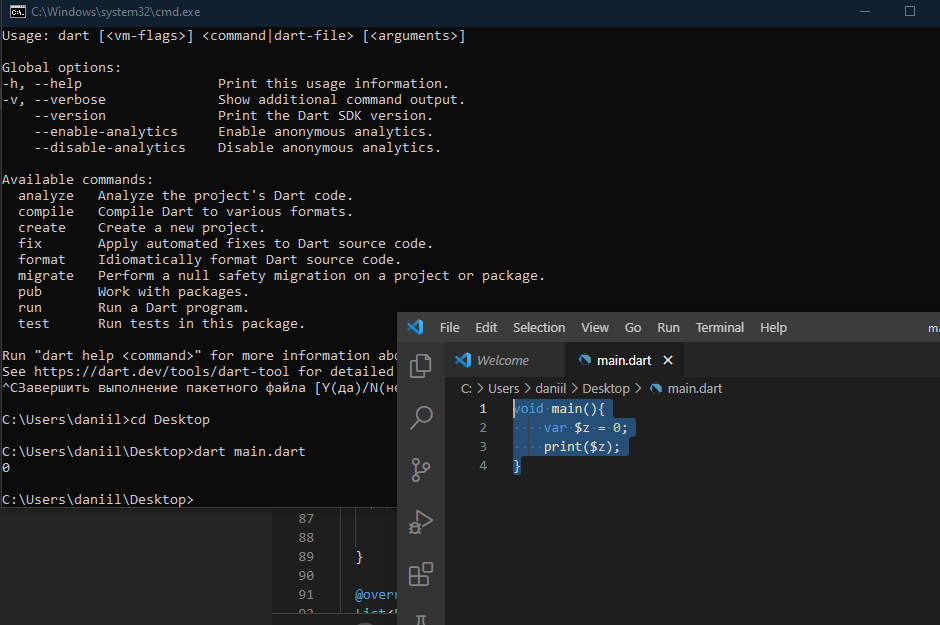This screenshot has width=940, height=625.
Task: Click the Dart icon on main.dart tab
Action: click(585, 360)
